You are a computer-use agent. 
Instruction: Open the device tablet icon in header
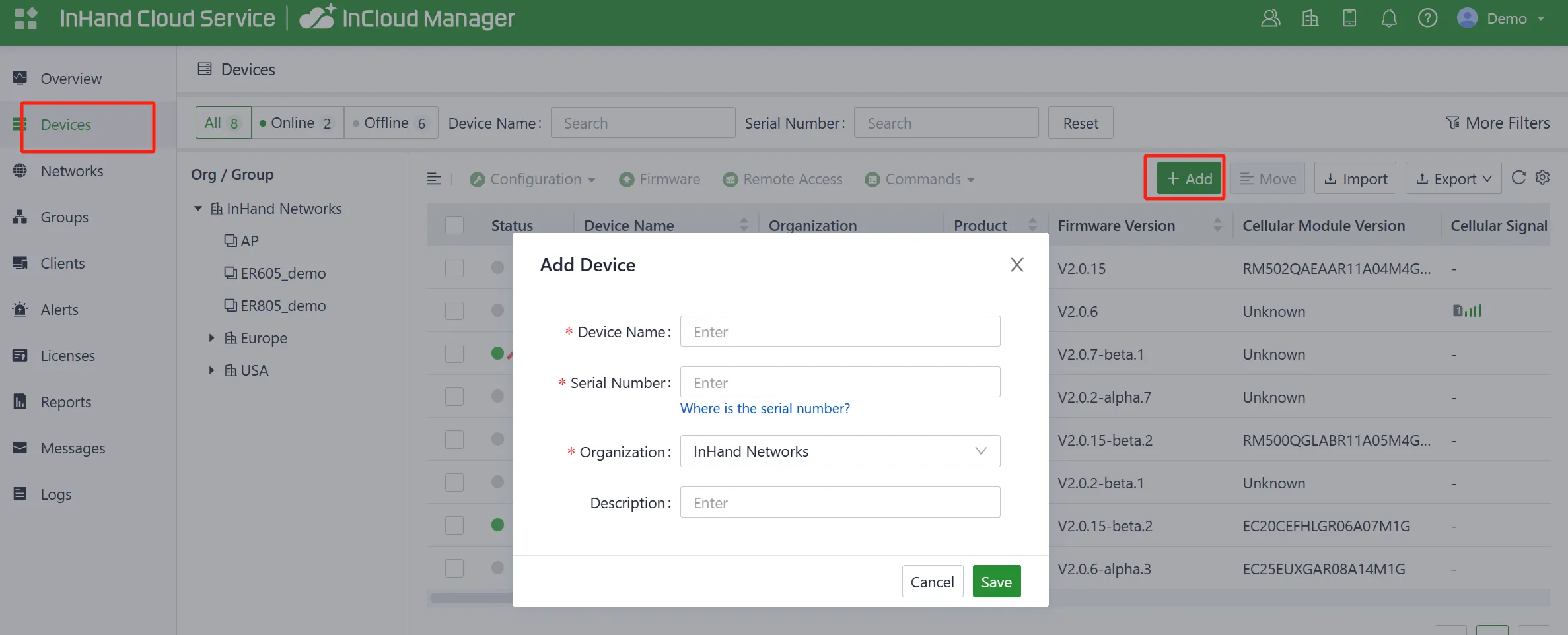[x=1349, y=18]
